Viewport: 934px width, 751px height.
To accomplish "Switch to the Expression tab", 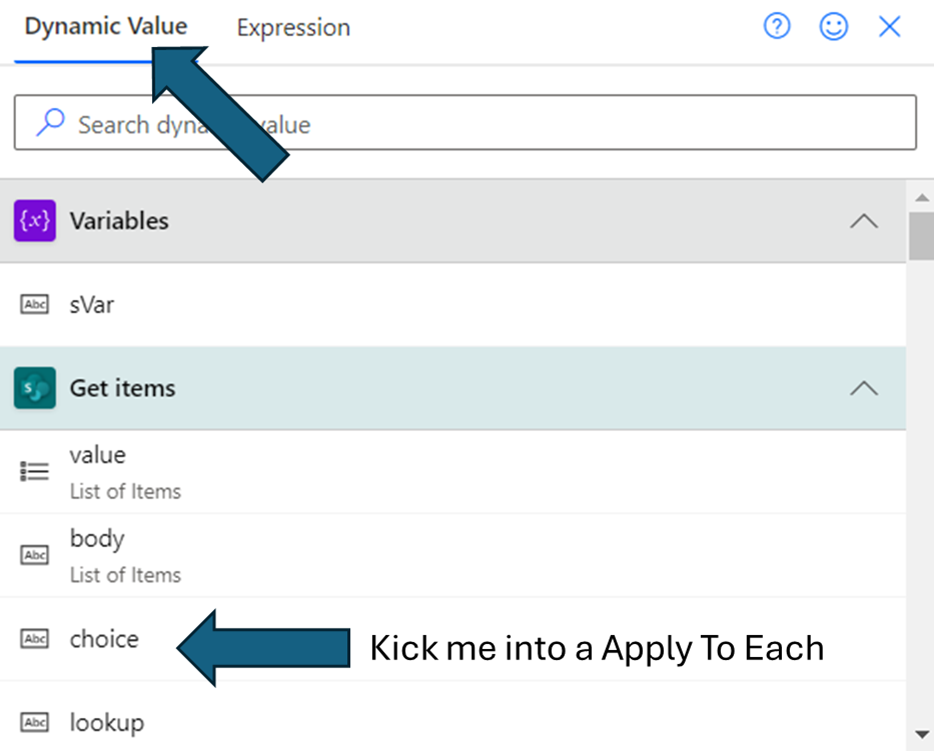I will coord(293,28).
